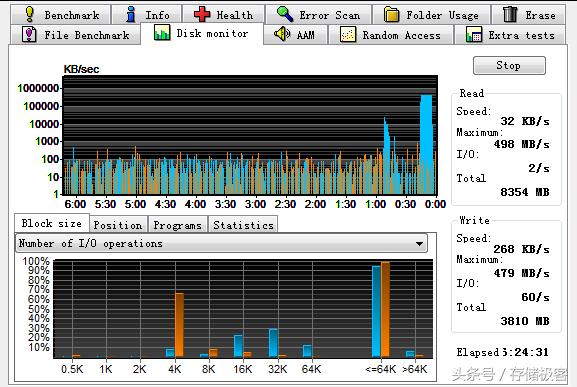The image size is (577, 387).
Task: Click the File Benchmark document icon
Action: pos(29,35)
